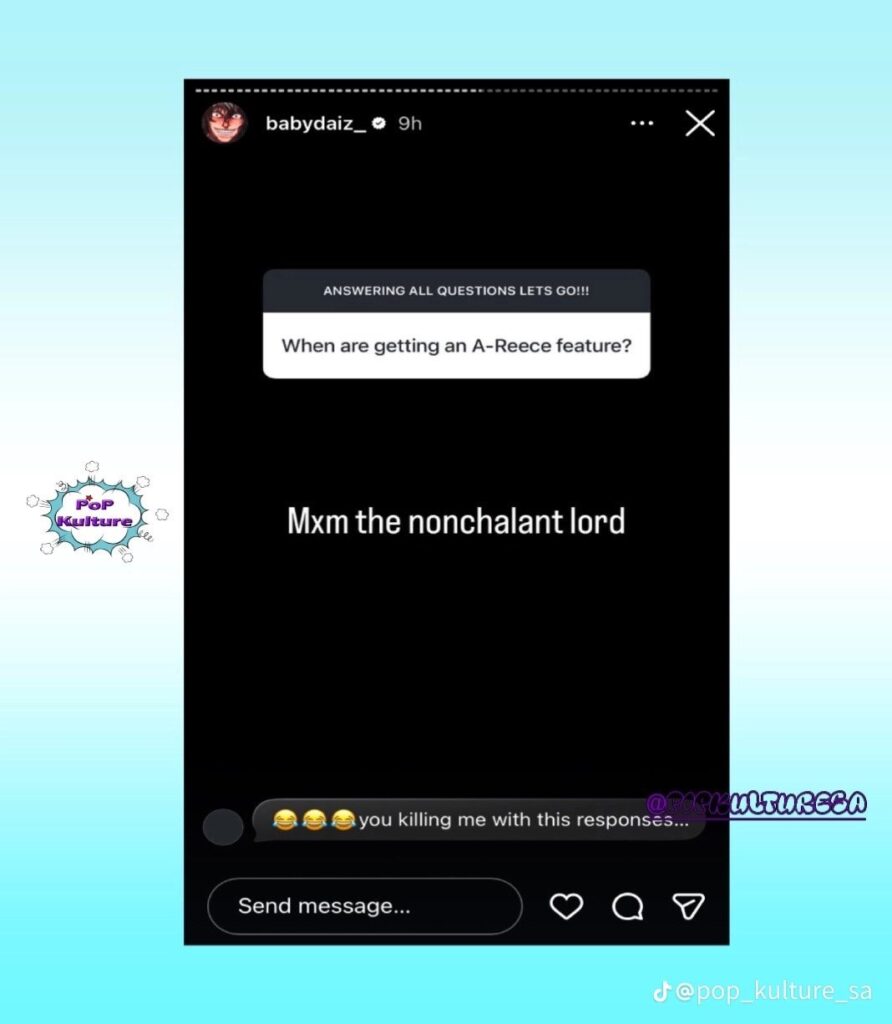Open the three-dot more options menu
Screen dimensions: 892x1024
(x=642, y=123)
